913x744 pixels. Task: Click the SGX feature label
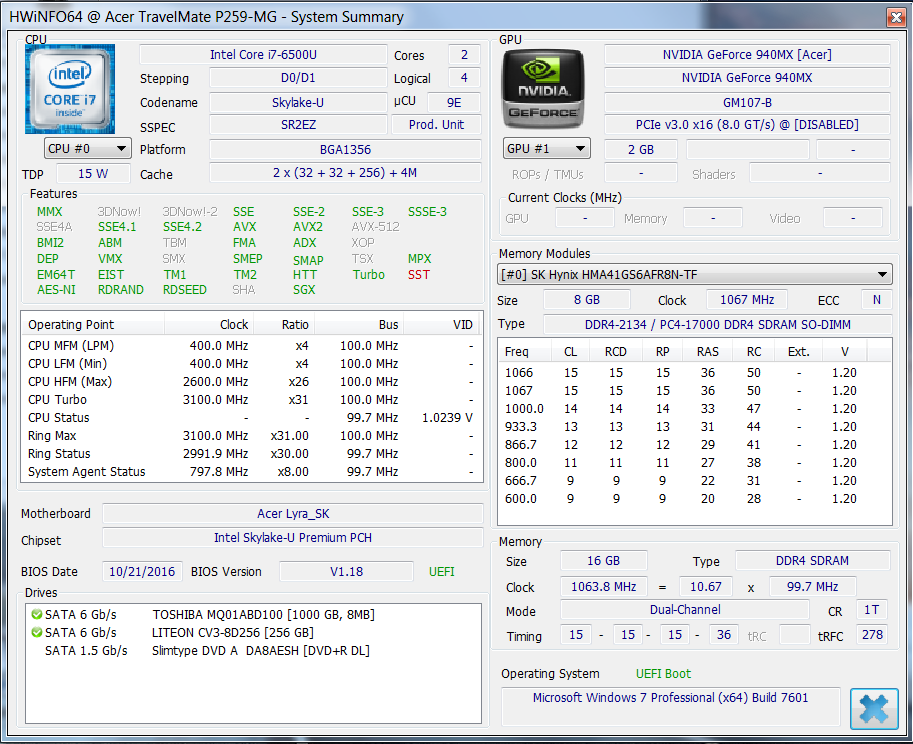[x=304, y=290]
